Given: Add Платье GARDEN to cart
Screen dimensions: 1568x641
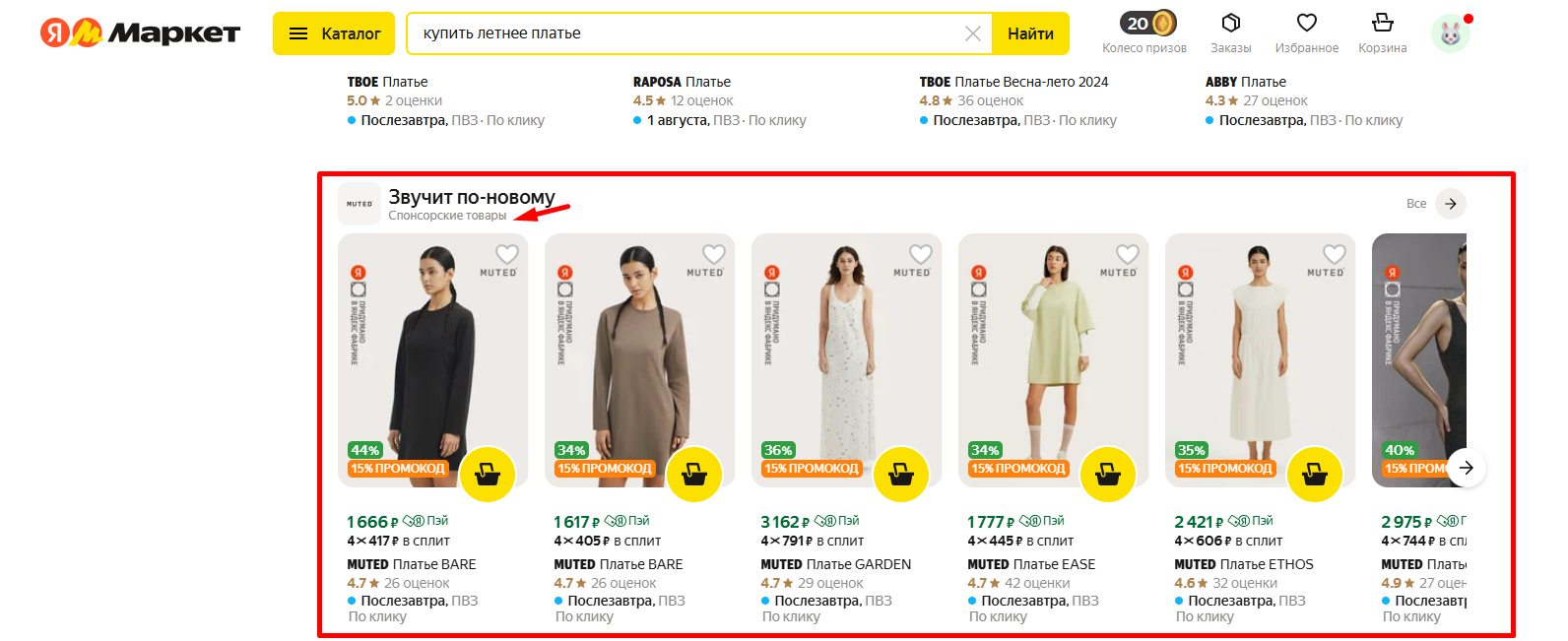Looking at the screenshot, I should 901,475.
